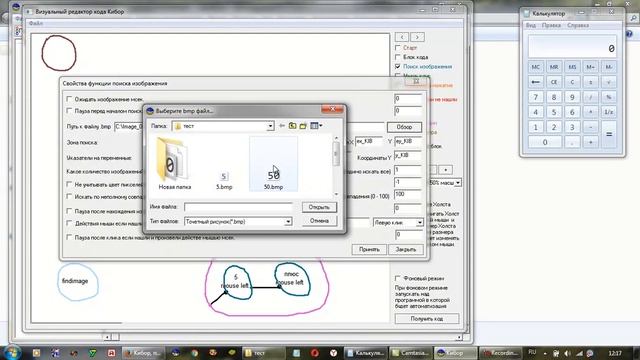Select the 5.bmp file
The width and height of the screenshot is (640, 360).
tap(224, 180)
